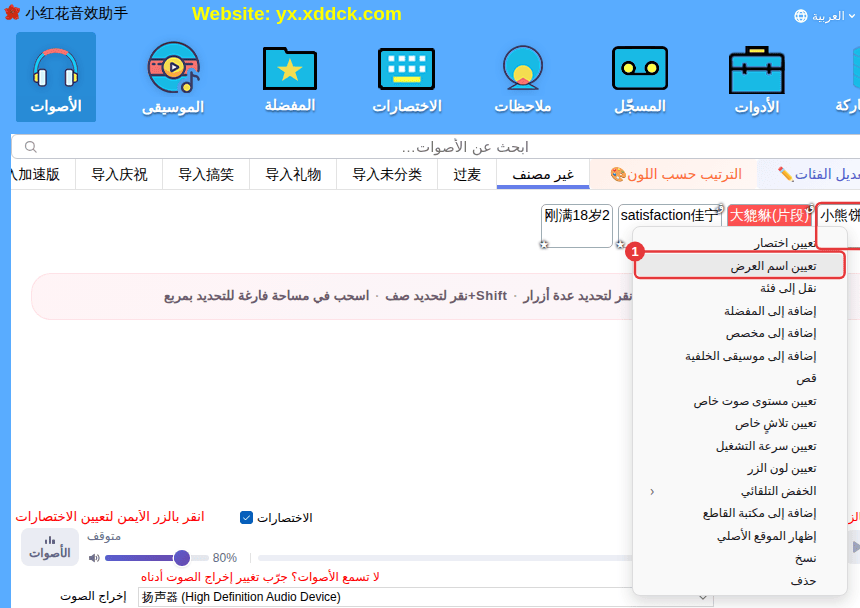The width and height of the screenshot is (860, 608).
Task: Click the volume speaker icon
Action: [94, 558]
